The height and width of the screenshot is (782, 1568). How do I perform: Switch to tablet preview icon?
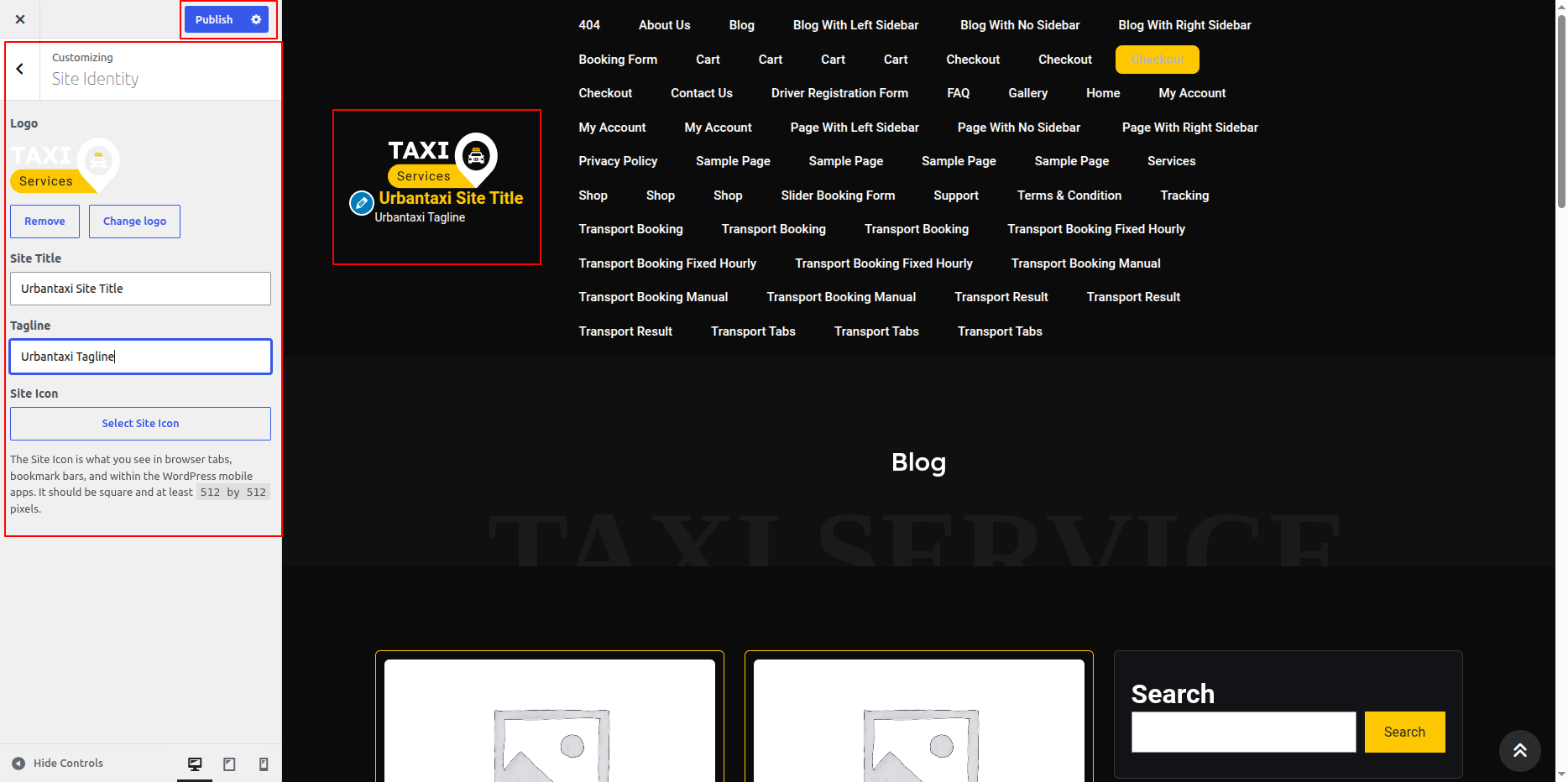tap(229, 764)
